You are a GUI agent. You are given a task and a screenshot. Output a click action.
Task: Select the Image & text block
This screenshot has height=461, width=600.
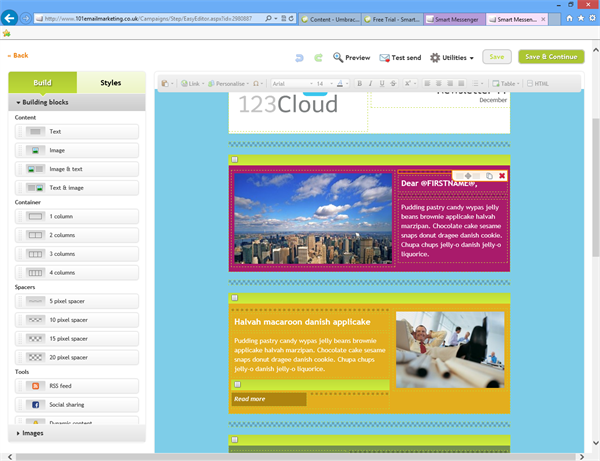[x=77, y=169]
